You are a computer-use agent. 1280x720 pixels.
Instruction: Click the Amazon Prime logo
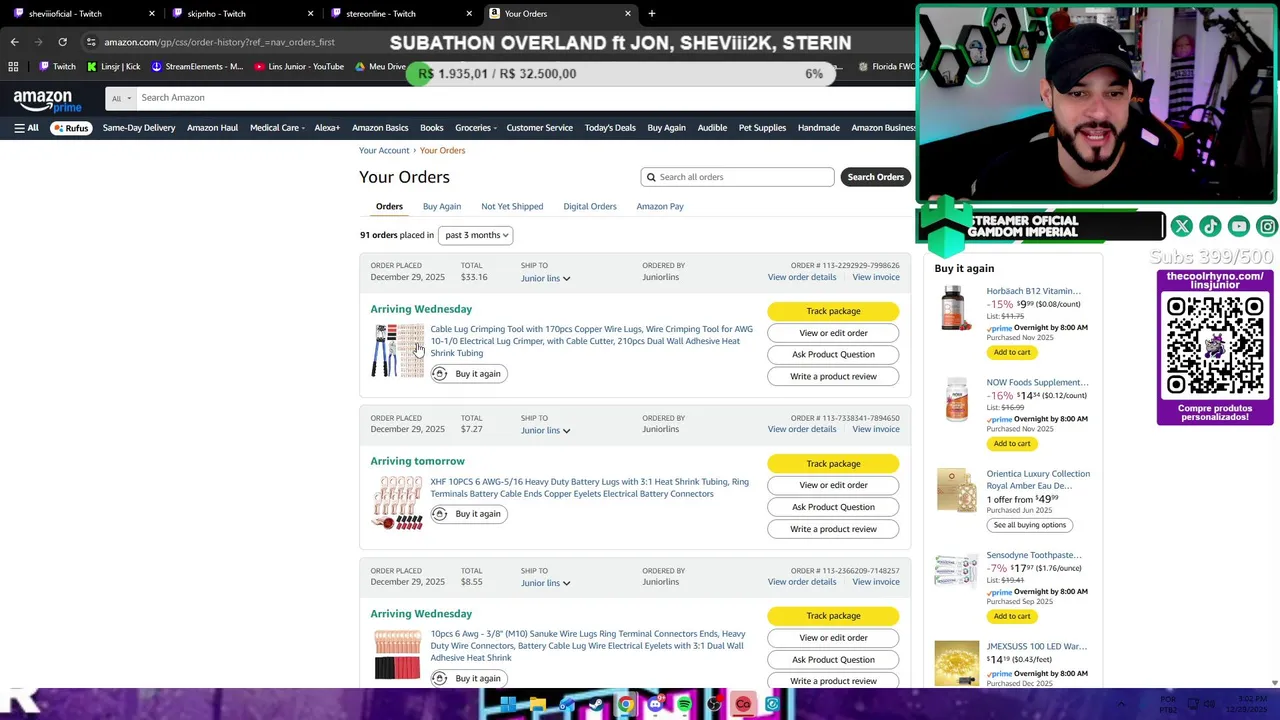[48, 100]
